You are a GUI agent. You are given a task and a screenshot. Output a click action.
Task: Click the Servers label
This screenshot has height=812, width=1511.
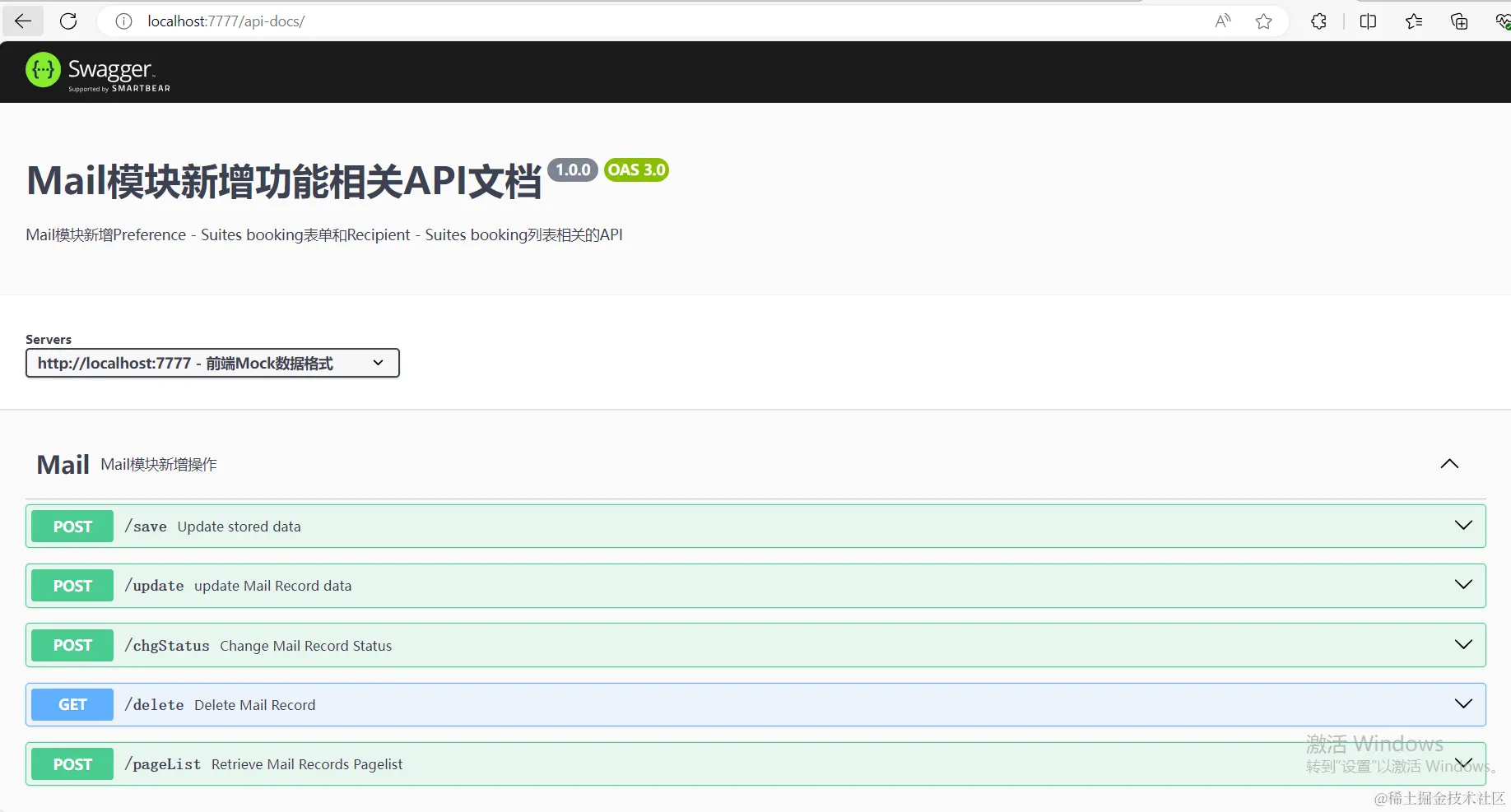[49, 339]
